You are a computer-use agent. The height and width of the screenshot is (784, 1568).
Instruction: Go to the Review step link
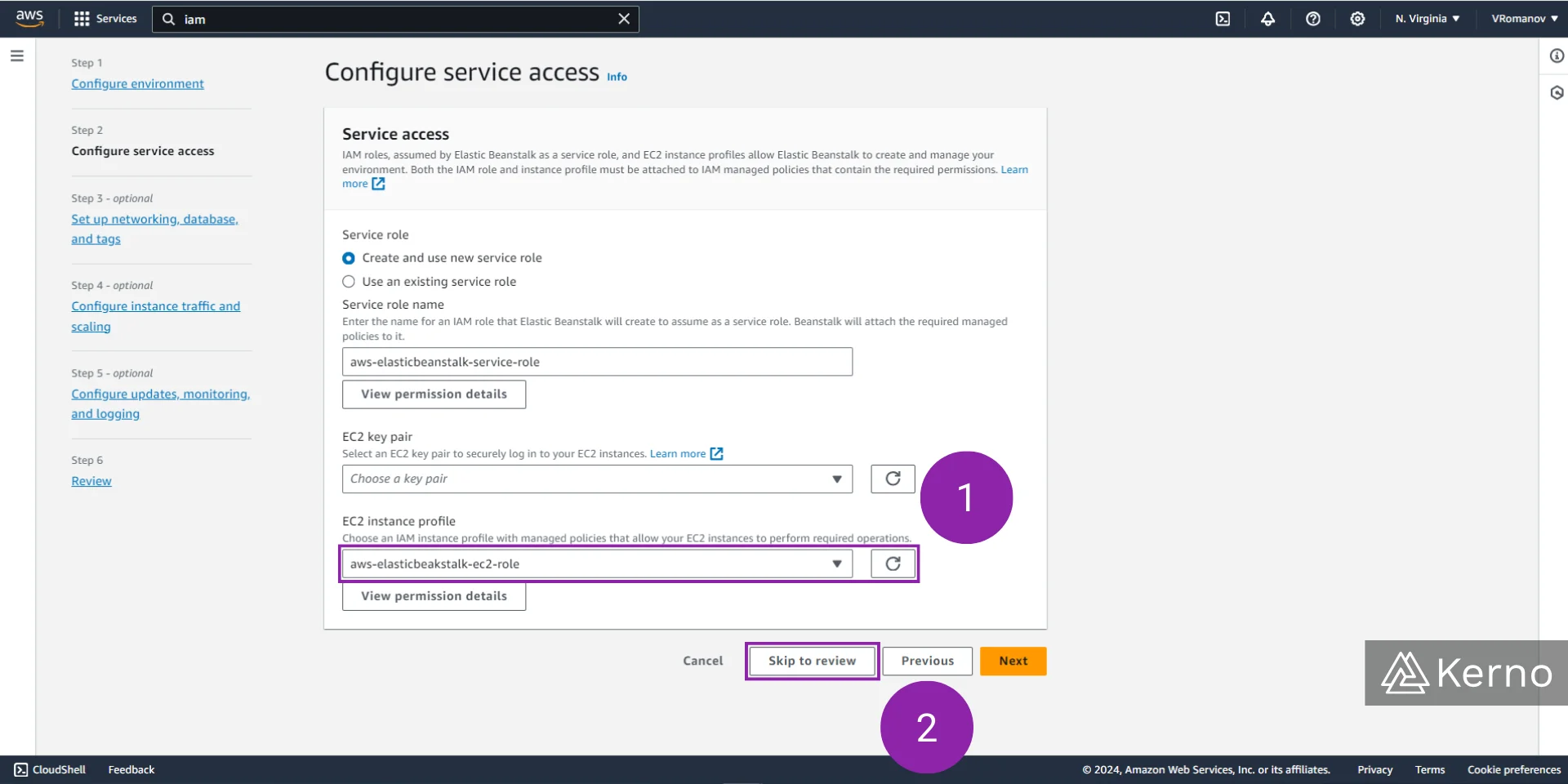pyautogui.click(x=91, y=481)
